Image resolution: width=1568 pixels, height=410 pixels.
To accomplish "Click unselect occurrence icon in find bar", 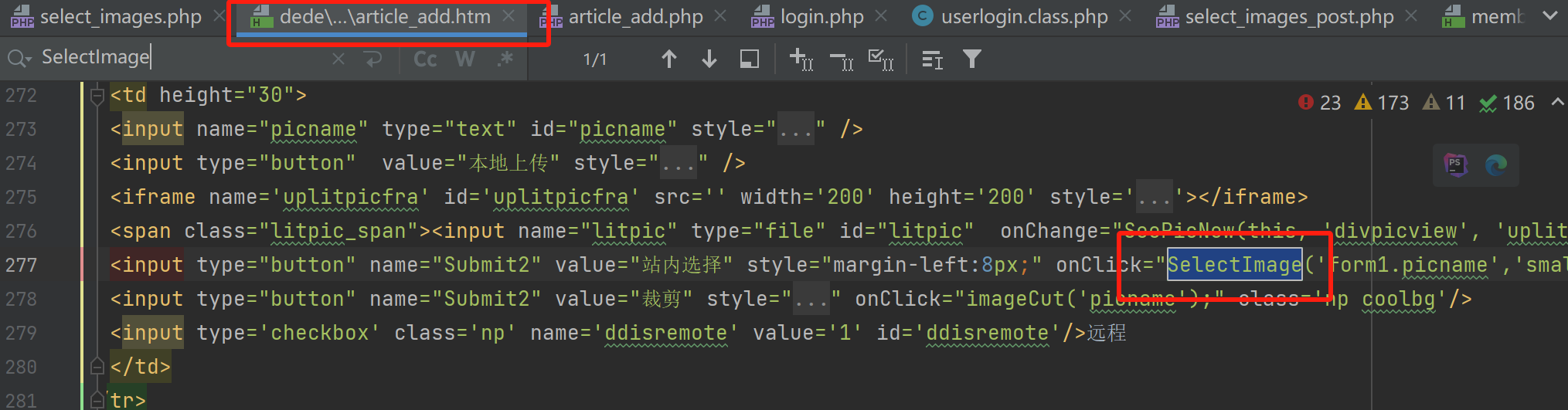I will point(841,59).
